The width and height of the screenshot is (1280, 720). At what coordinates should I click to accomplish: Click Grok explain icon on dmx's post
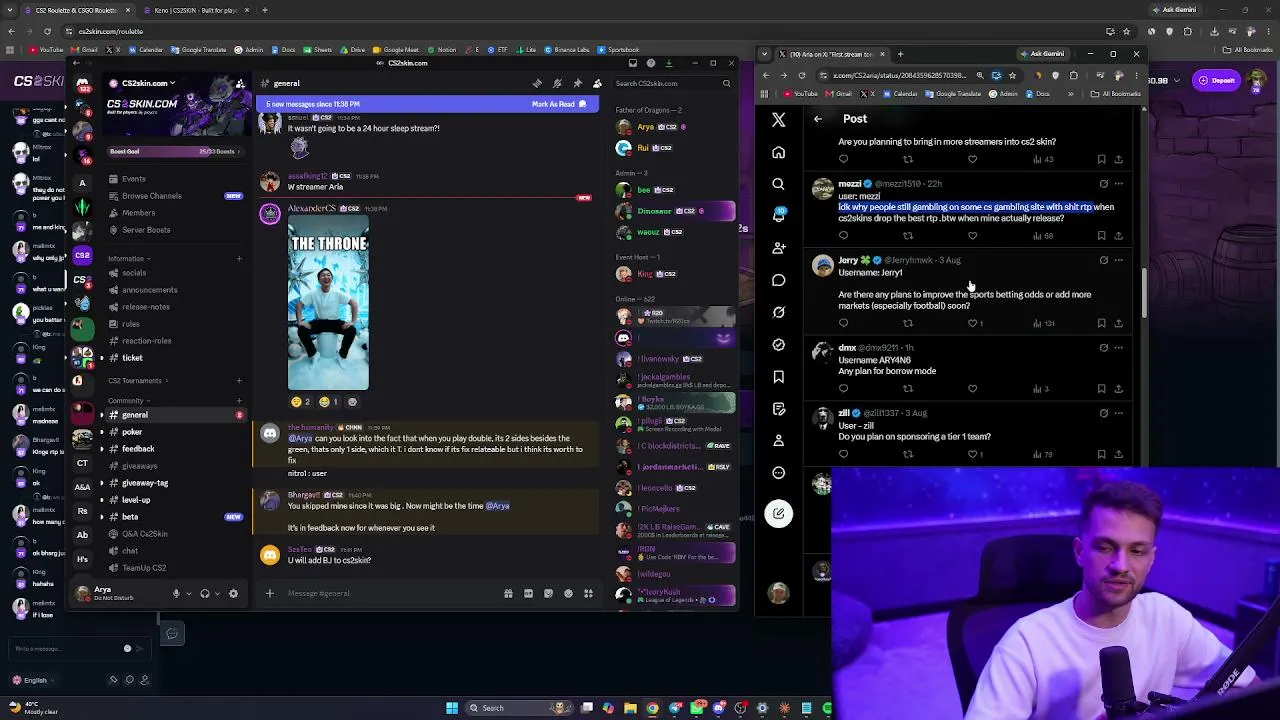tap(1103, 348)
